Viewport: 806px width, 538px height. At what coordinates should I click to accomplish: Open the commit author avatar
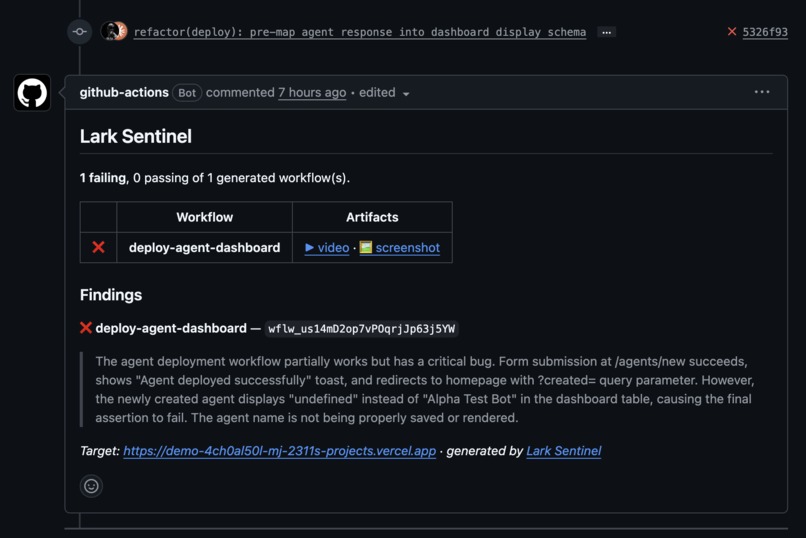[x=114, y=31]
